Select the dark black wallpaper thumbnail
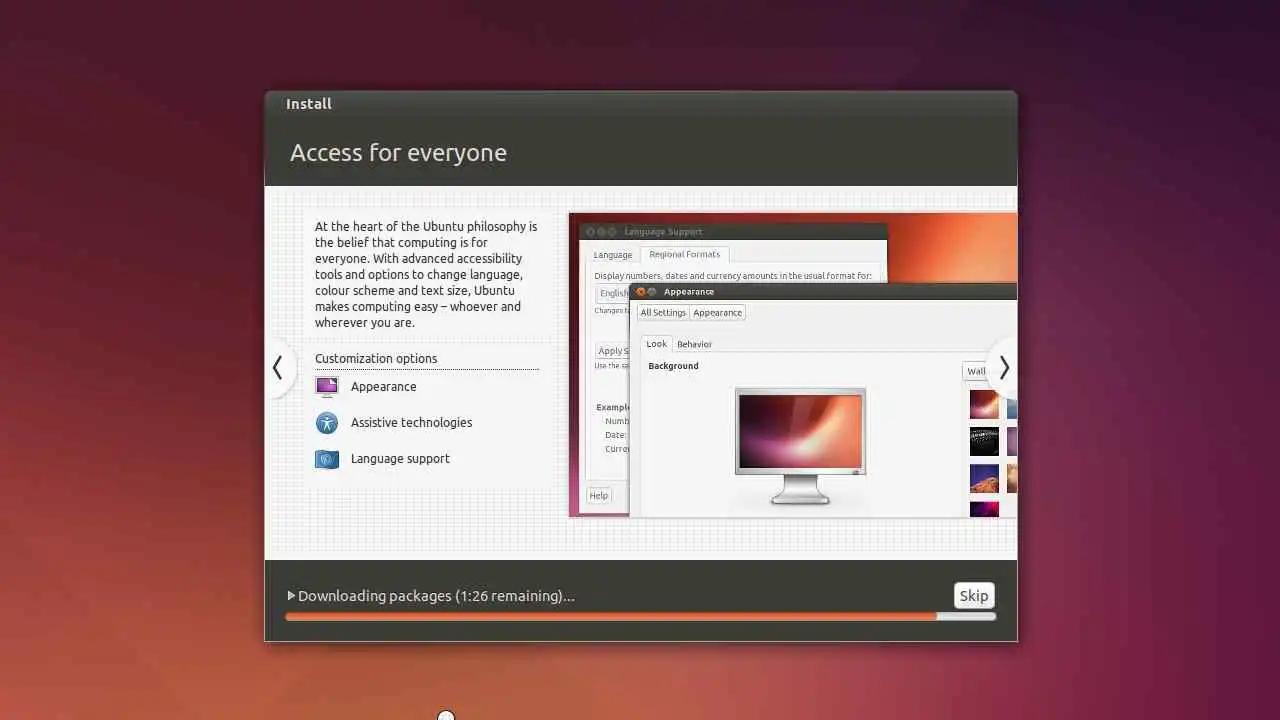Image resolution: width=1280 pixels, height=720 pixels. coord(984,441)
